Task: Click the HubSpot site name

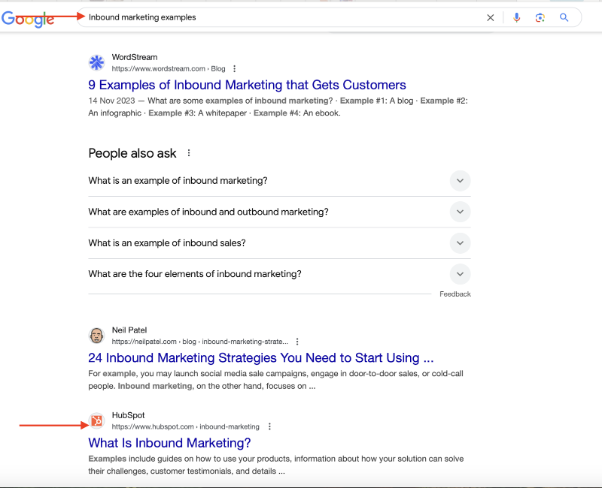Action: (x=128, y=415)
